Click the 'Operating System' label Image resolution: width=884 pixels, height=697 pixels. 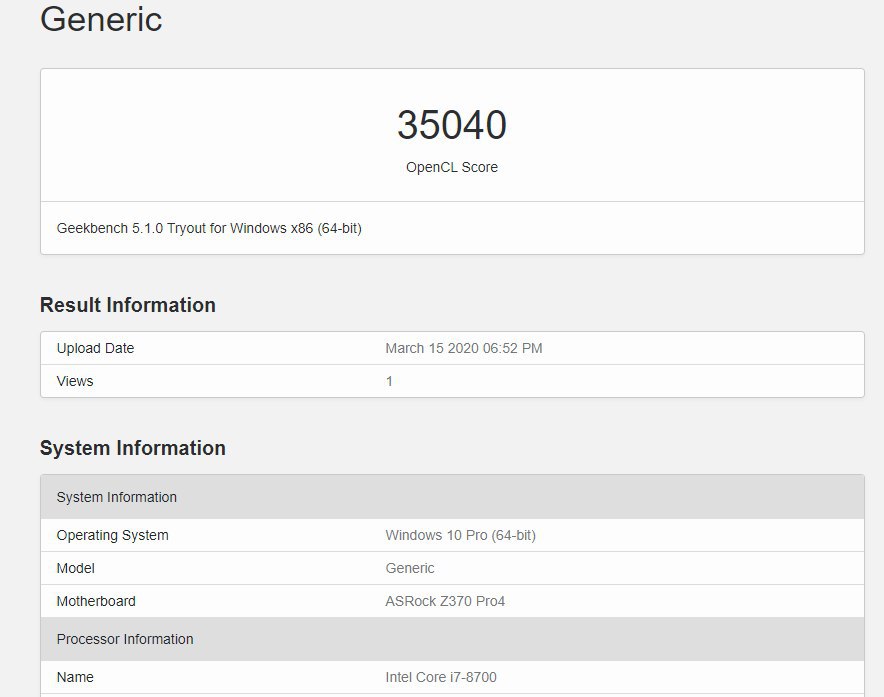[113, 535]
